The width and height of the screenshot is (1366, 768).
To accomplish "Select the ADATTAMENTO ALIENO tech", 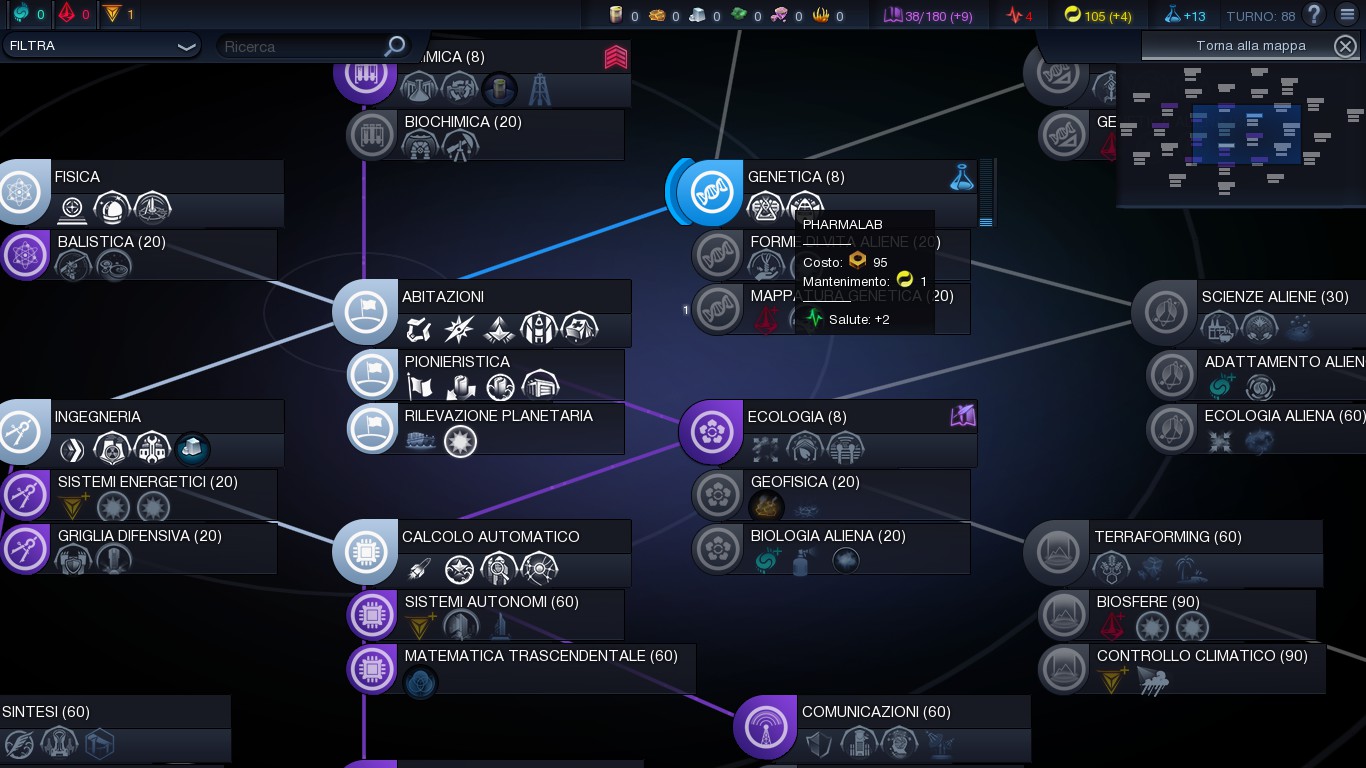I will [x=1256, y=375].
